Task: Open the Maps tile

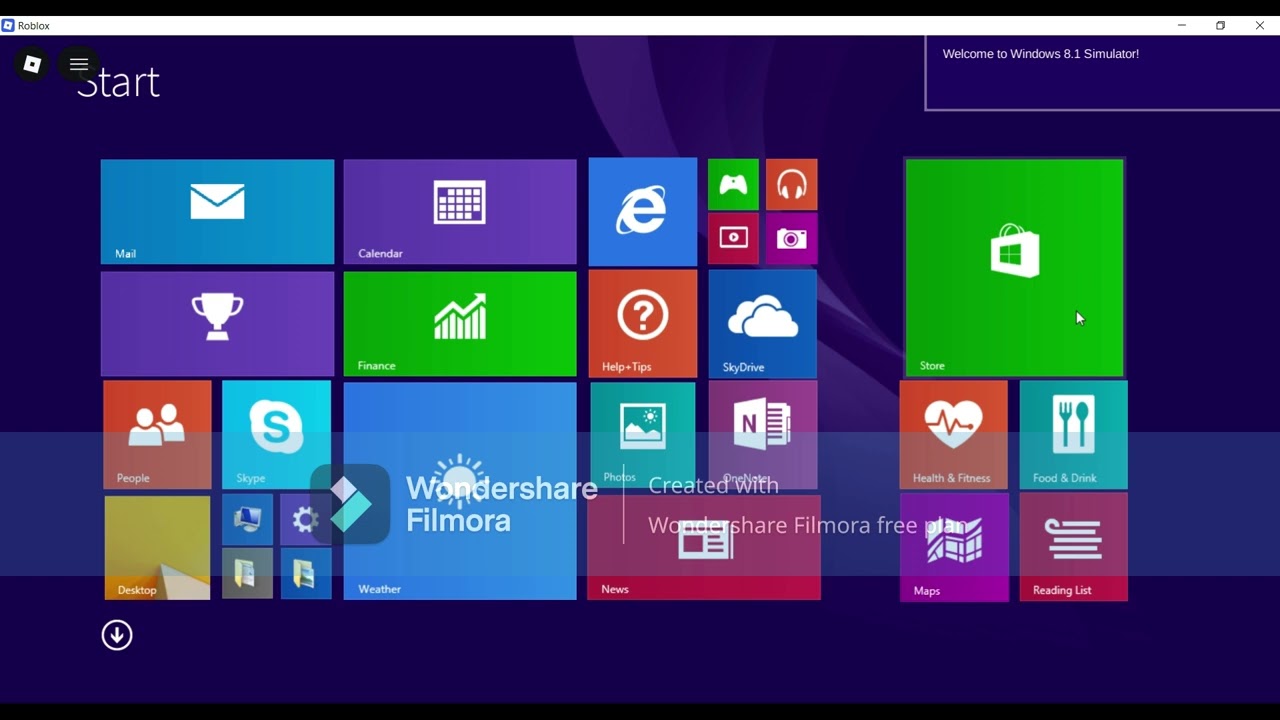Action: pyautogui.click(x=954, y=547)
